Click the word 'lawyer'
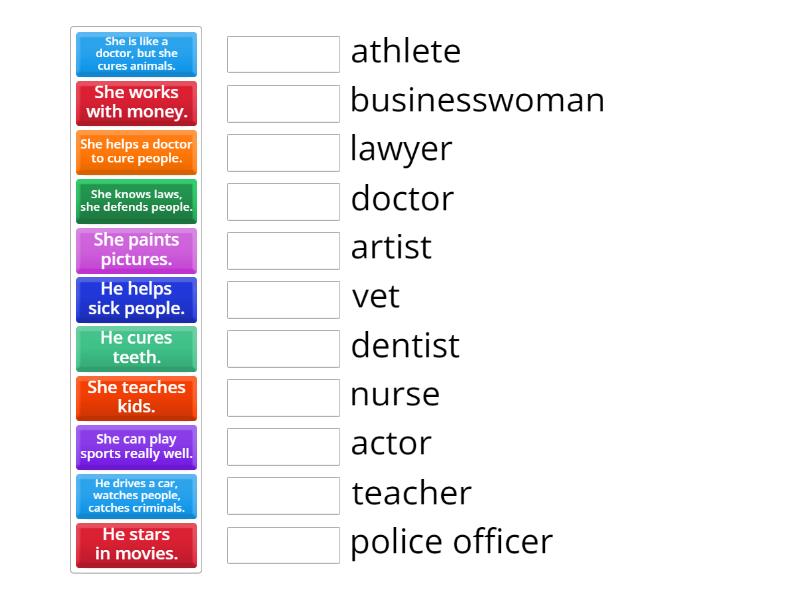The height and width of the screenshot is (600, 800). click(x=399, y=150)
